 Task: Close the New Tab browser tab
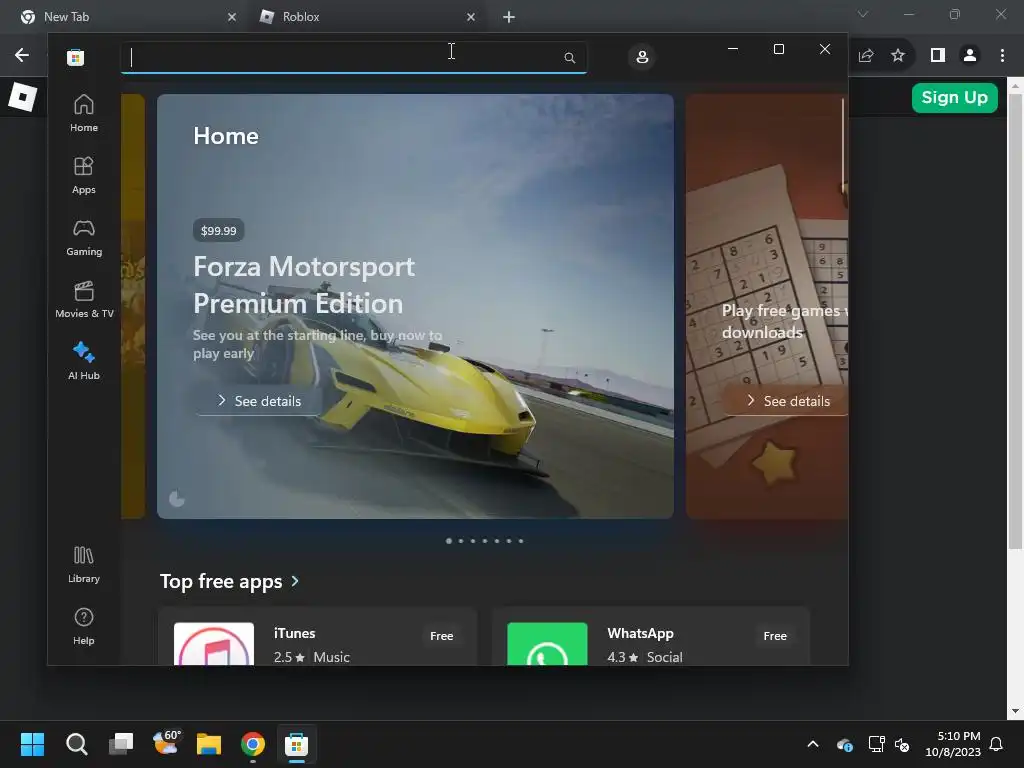[232, 17]
